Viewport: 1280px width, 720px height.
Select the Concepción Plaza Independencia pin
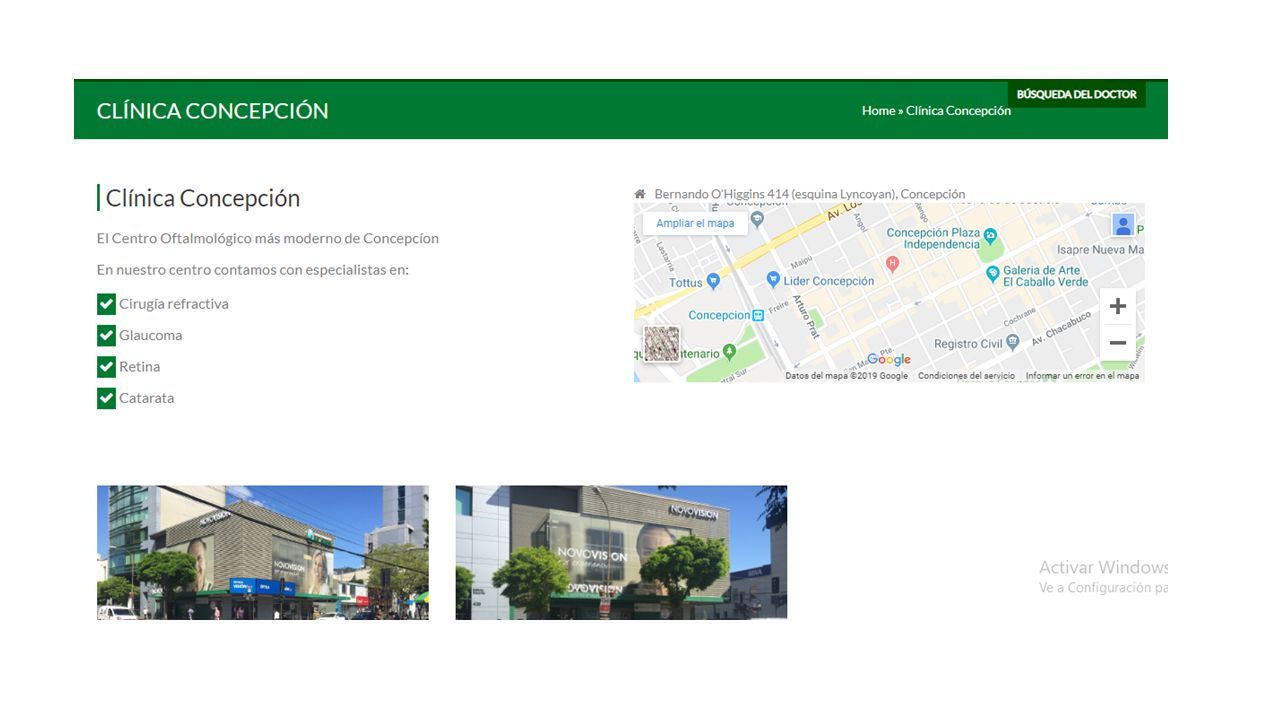[x=990, y=236]
